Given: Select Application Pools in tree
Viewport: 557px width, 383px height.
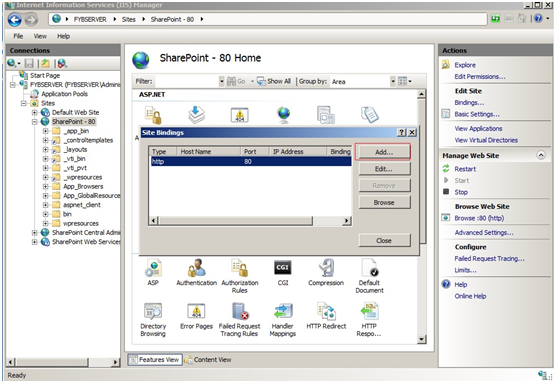Looking at the screenshot, I should [64, 94].
